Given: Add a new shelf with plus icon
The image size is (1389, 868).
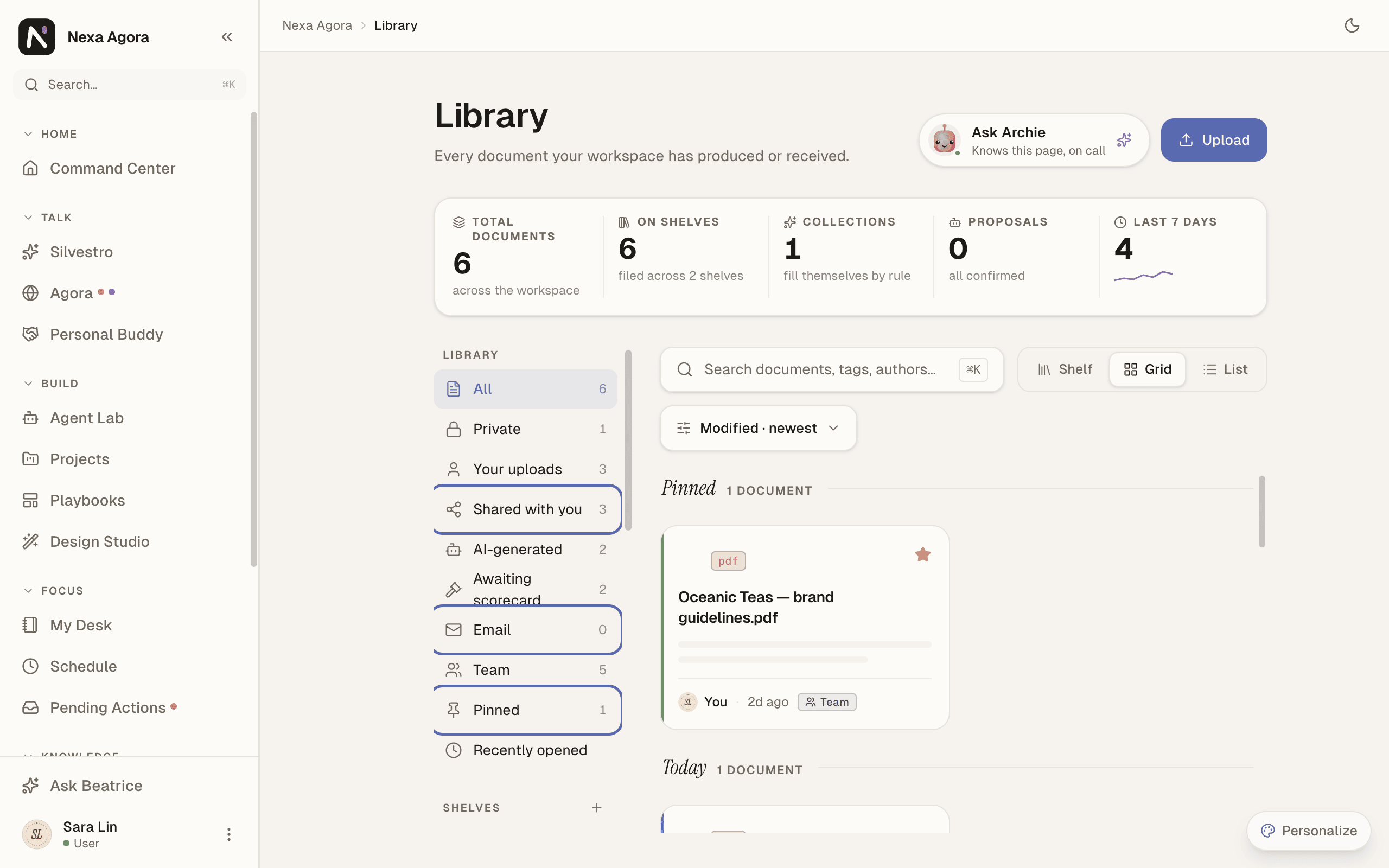Looking at the screenshot, I should coord(597,808).
